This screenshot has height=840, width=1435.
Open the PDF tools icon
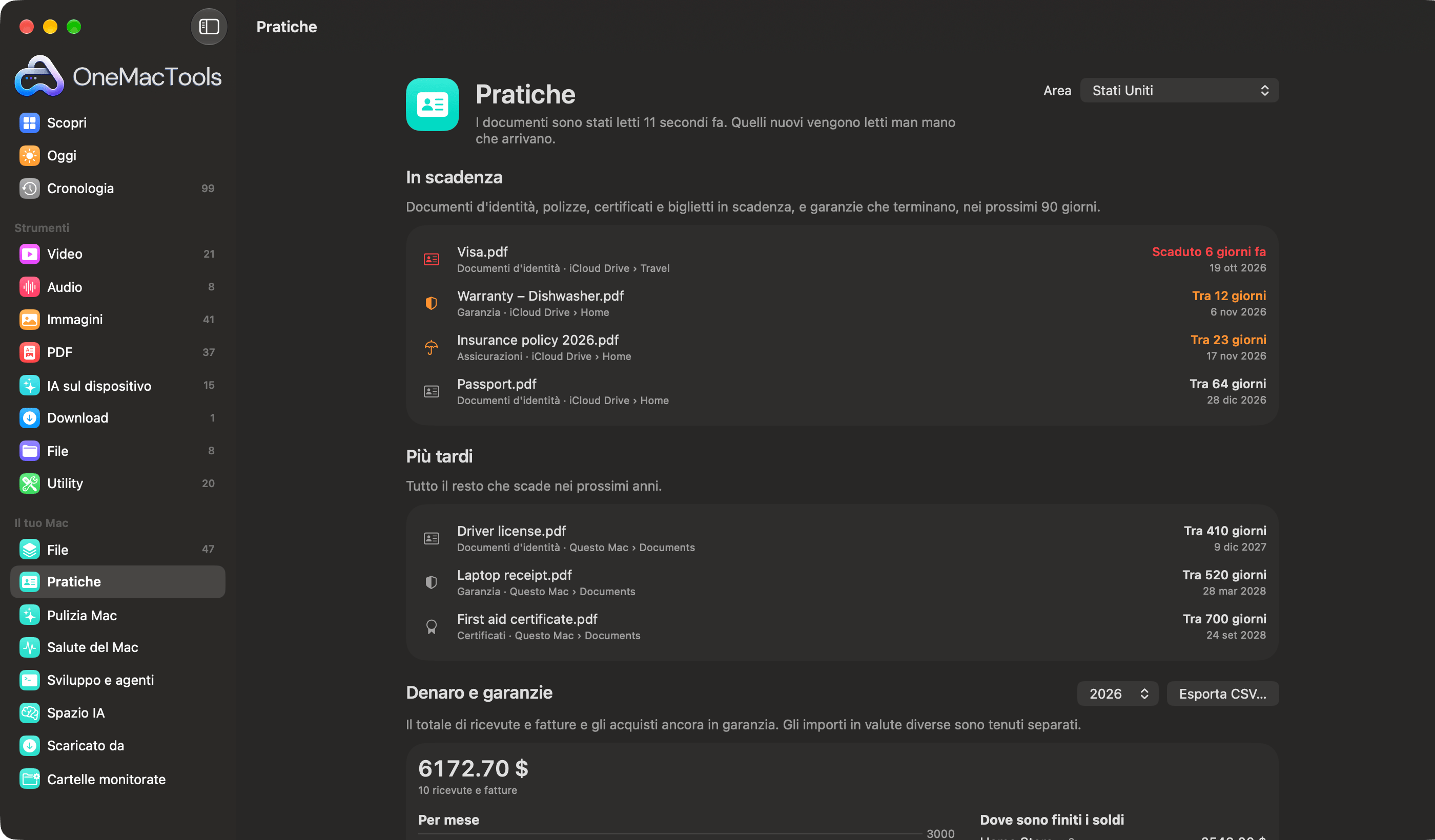[30, 352]
